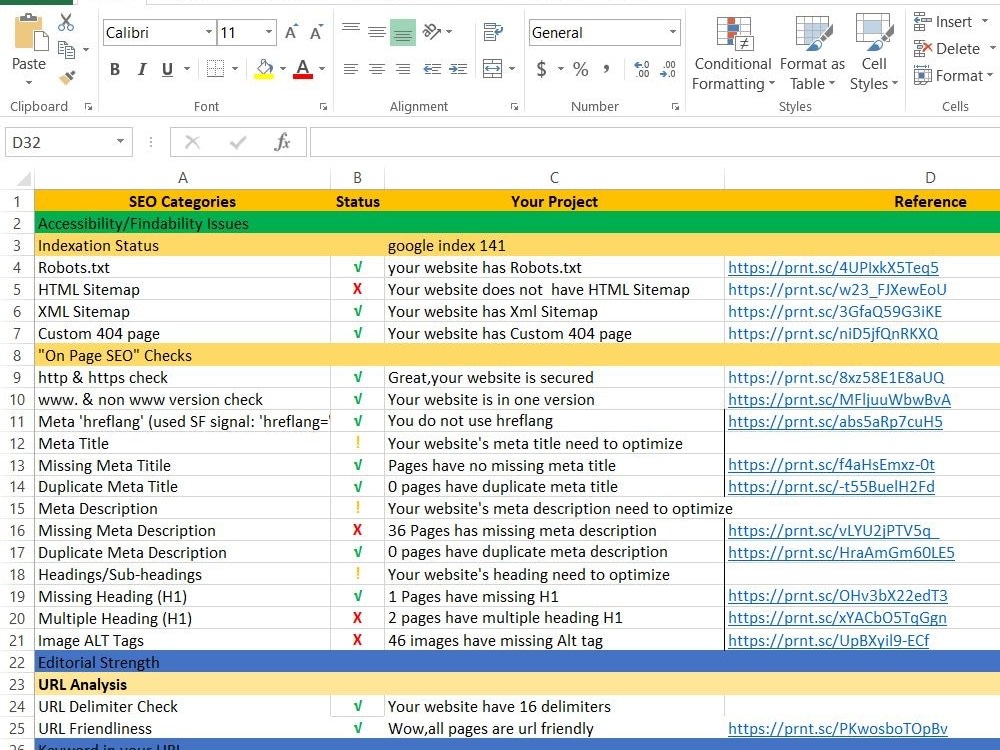Open Number format dialog launcher
This screenshot has width=1000, height=750.
(x=675, y=107)
